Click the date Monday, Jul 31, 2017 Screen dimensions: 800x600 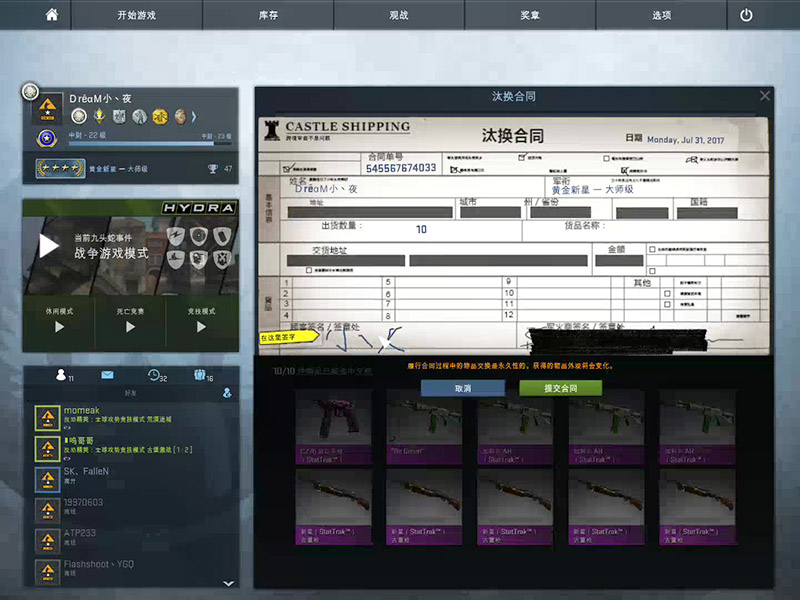point(685,140)
